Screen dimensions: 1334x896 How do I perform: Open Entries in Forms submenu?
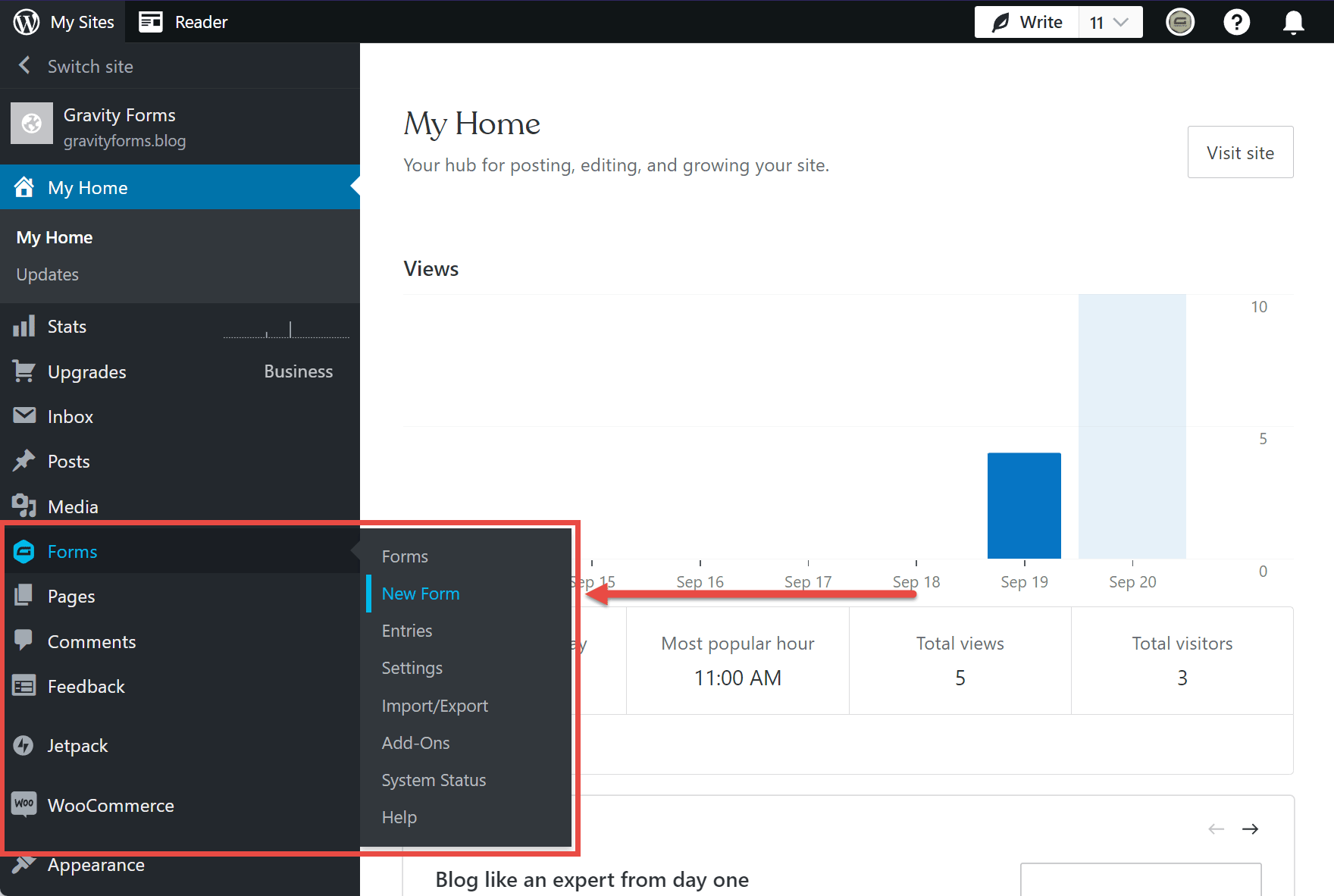pos(407,631)
